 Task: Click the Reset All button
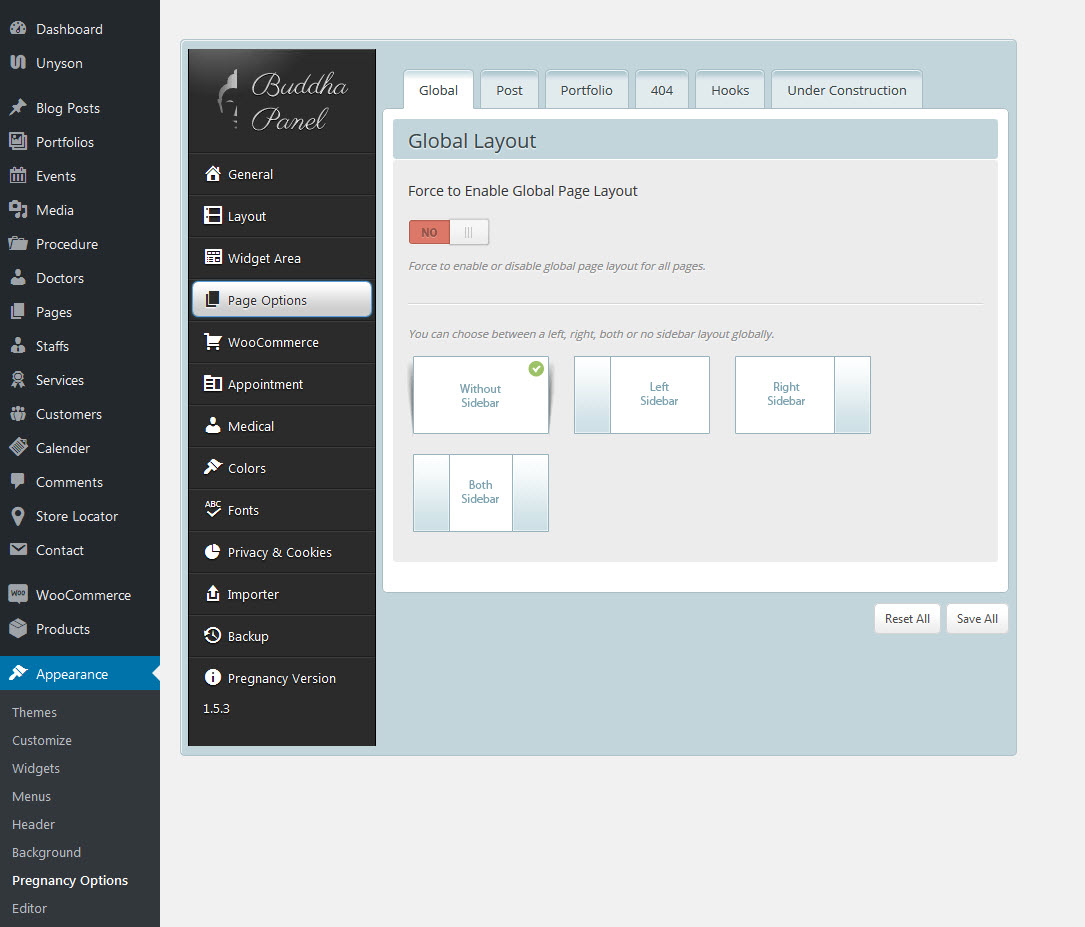coord(907,619)
